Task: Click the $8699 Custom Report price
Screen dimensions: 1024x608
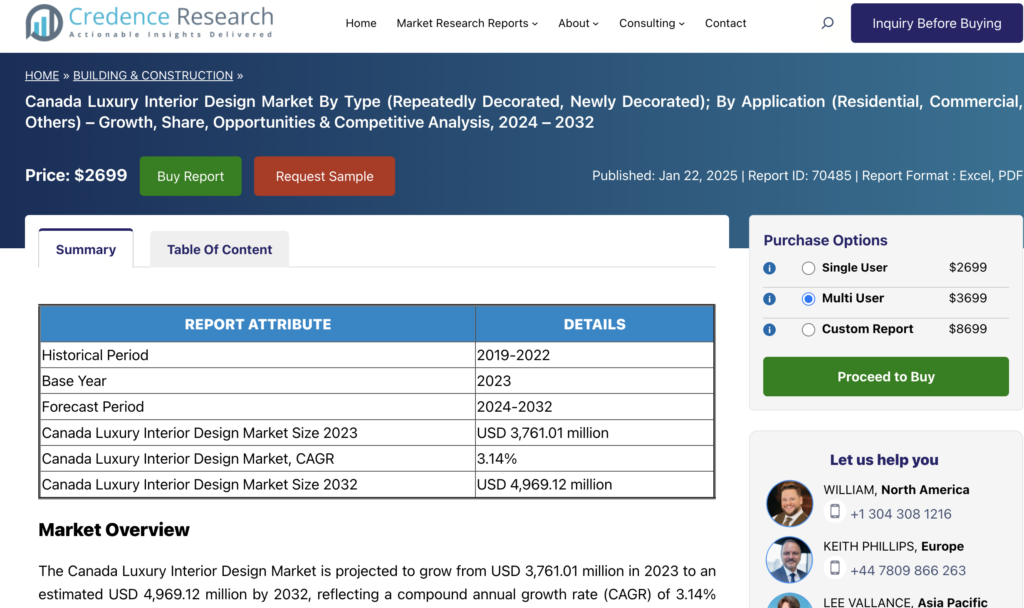Action: (x=968, y=329)
